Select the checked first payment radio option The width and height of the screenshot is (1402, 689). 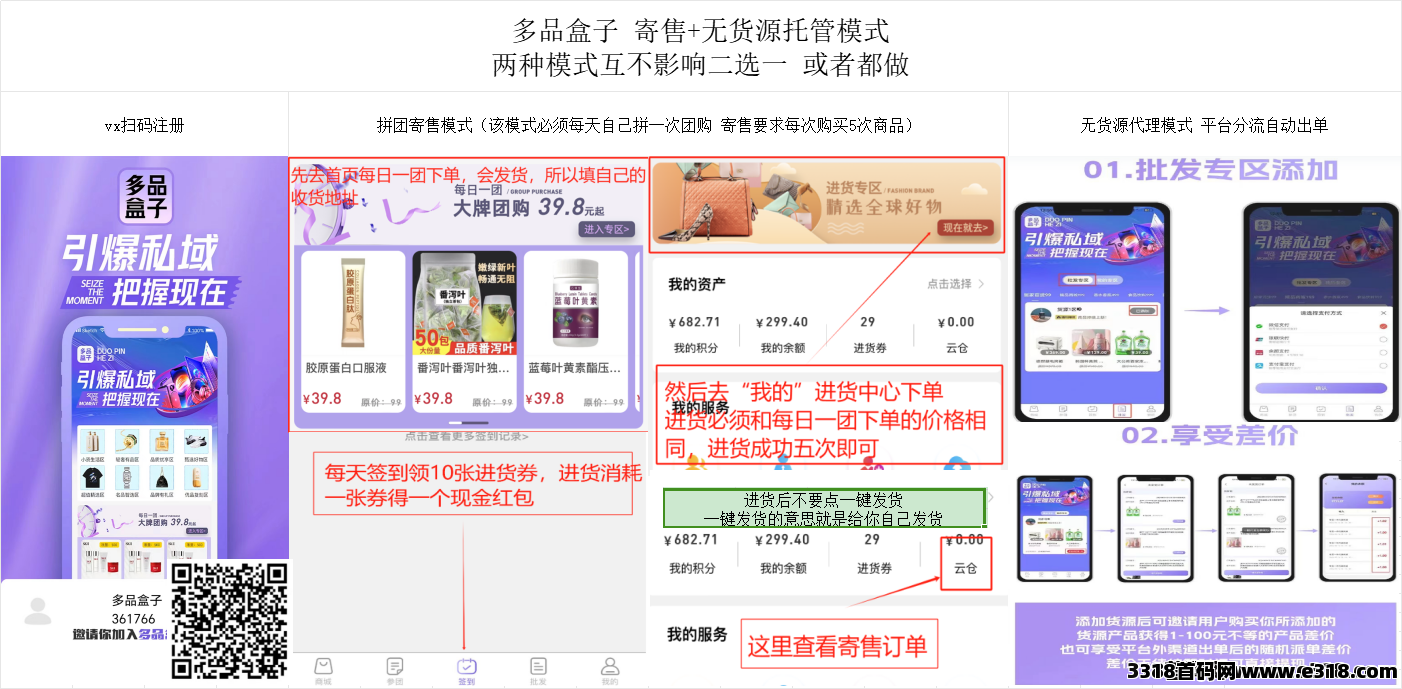(x=1383, y=326)
